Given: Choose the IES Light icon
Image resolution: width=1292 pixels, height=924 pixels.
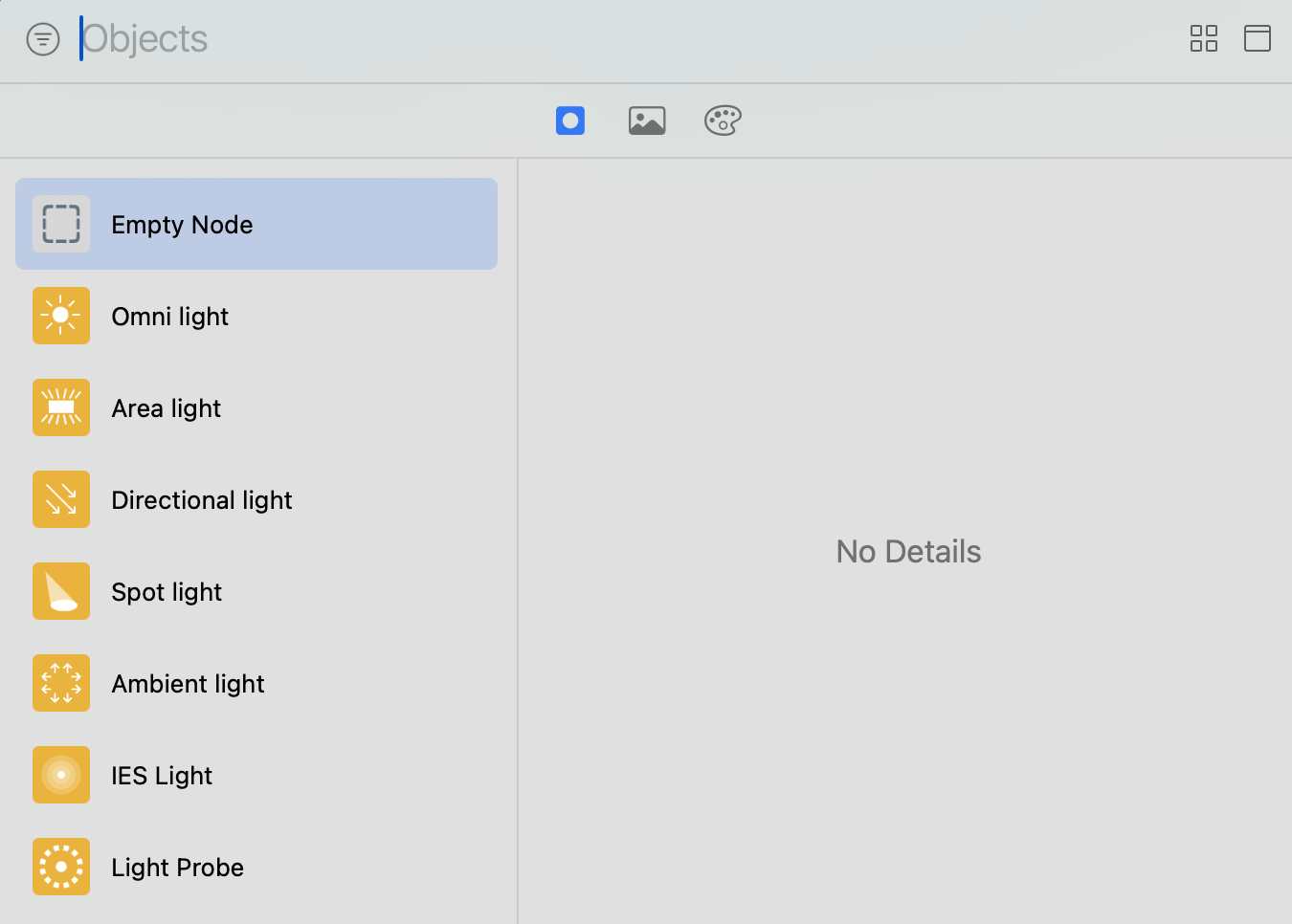Looking at the screenshot, I should click(61, 775).
